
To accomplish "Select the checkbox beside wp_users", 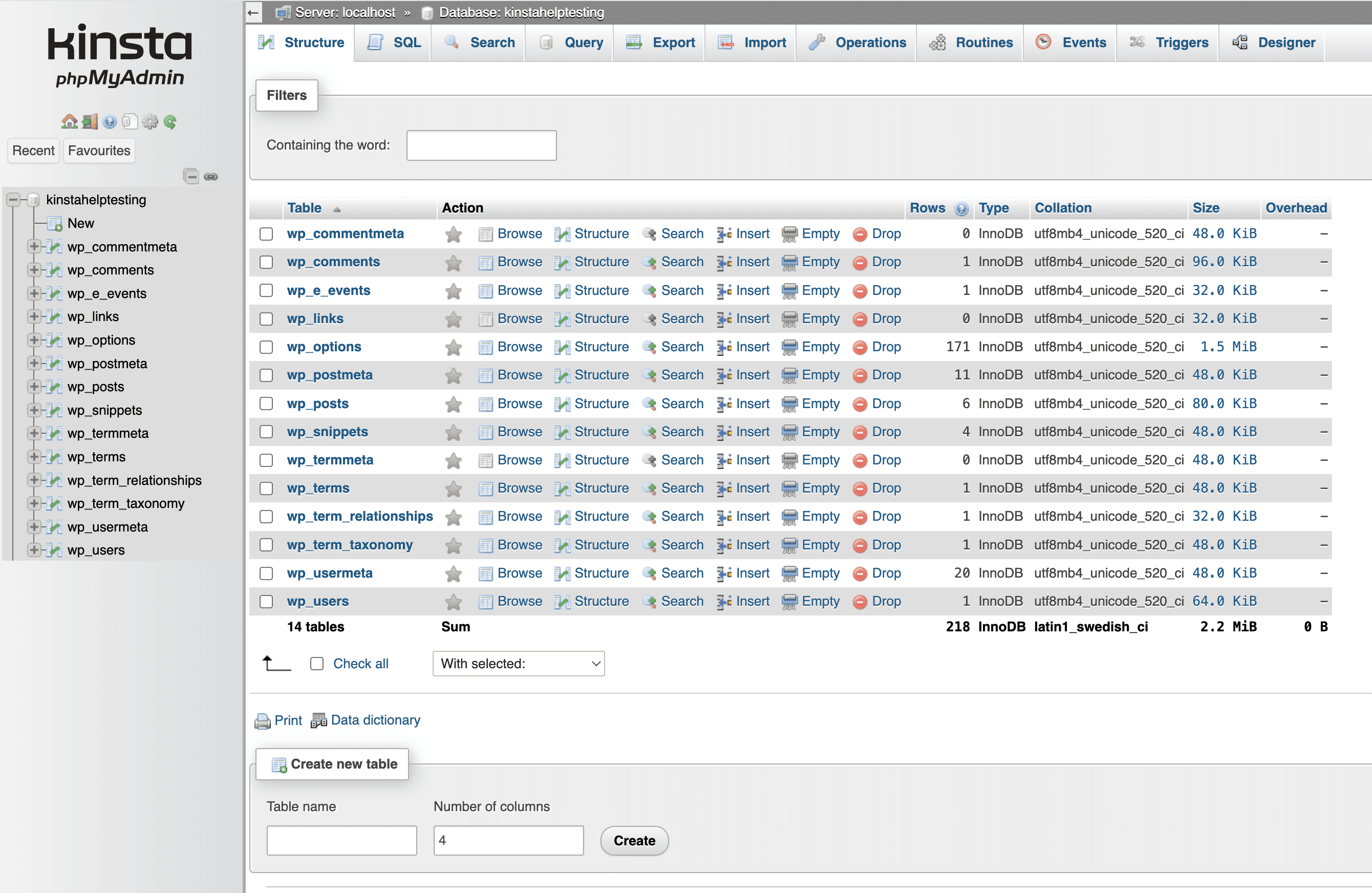I will pyautogui.click(x=266, y=601).
